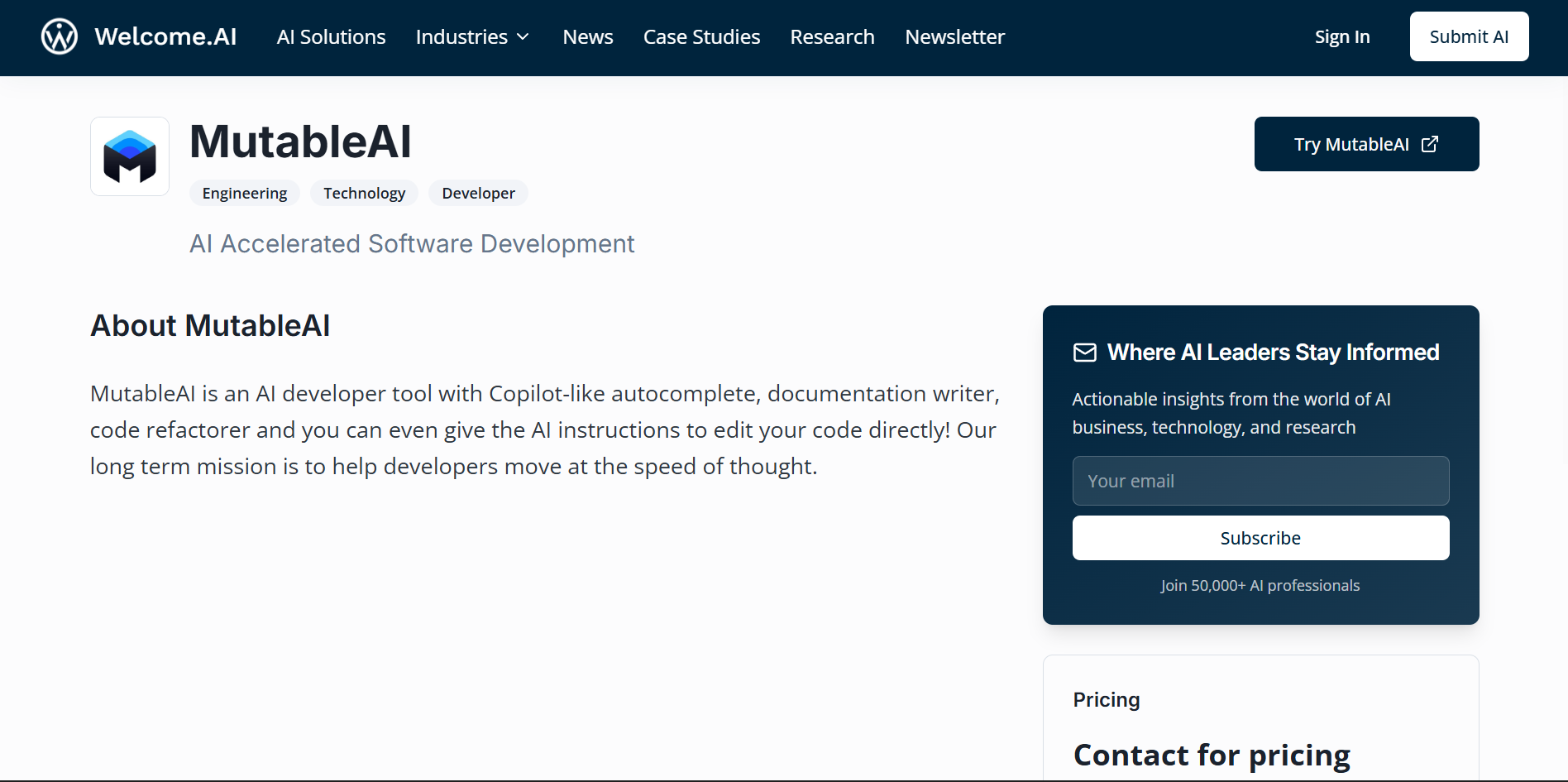
Task: Go to the News page
Action: (x=587, y=37)
